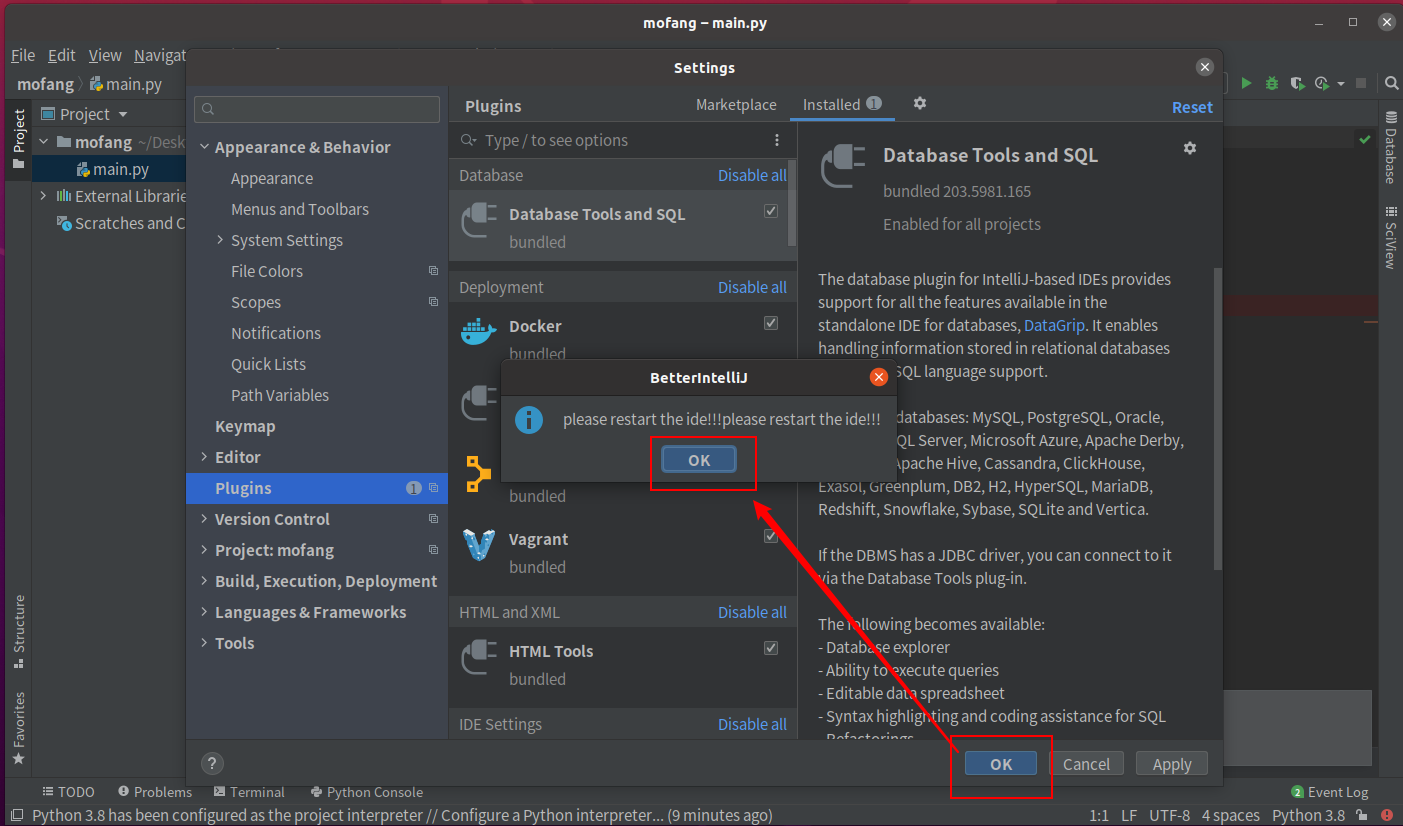Open the Settings help question mark
The image size is (1403, 826).
[x=212, y=764]
